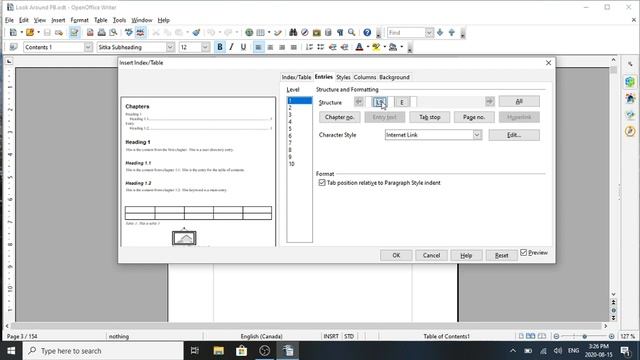
Task: Click the Format Paintbrush icon
Action: coord(196,33)
